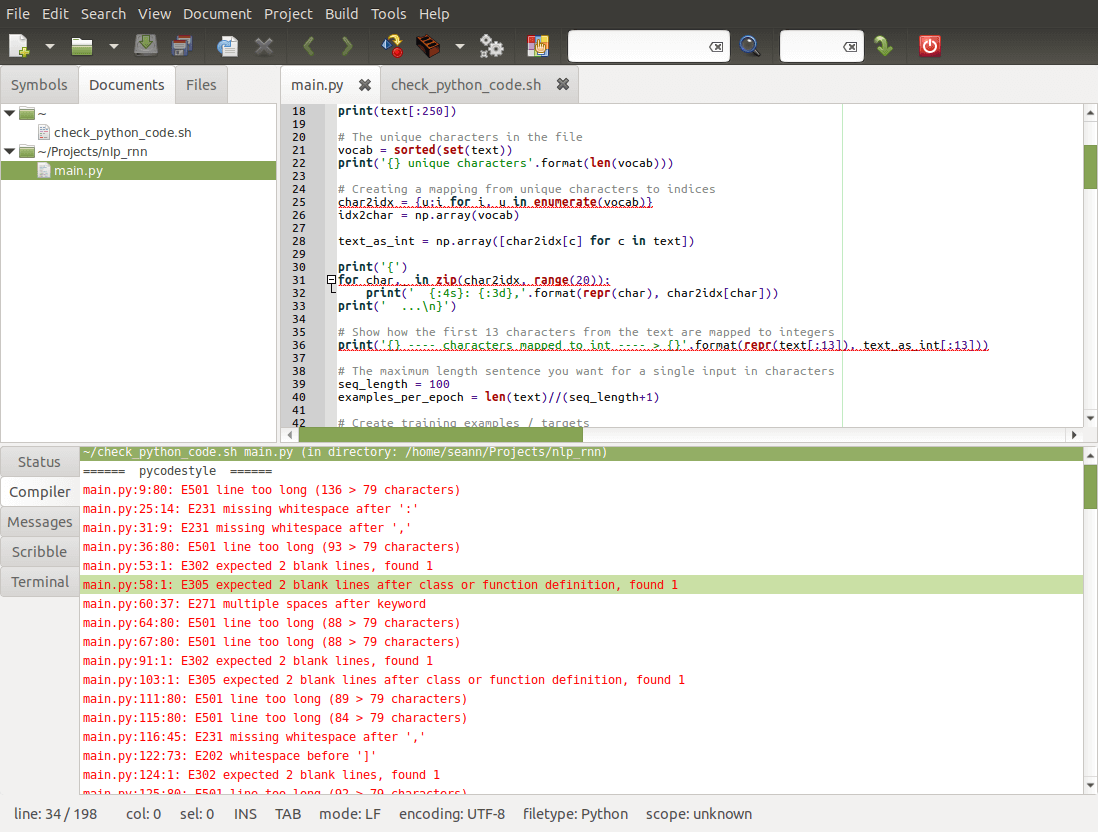
Task: Open the build commands dropdown next to brick icon
Action: pyautogui.click(x=459, y=45)
